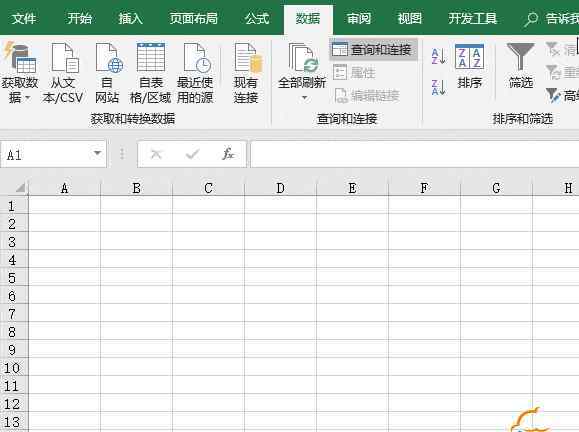Screen dimensions: 579x432
Task: Click inside the formula bar input
Action: (415, 154)
